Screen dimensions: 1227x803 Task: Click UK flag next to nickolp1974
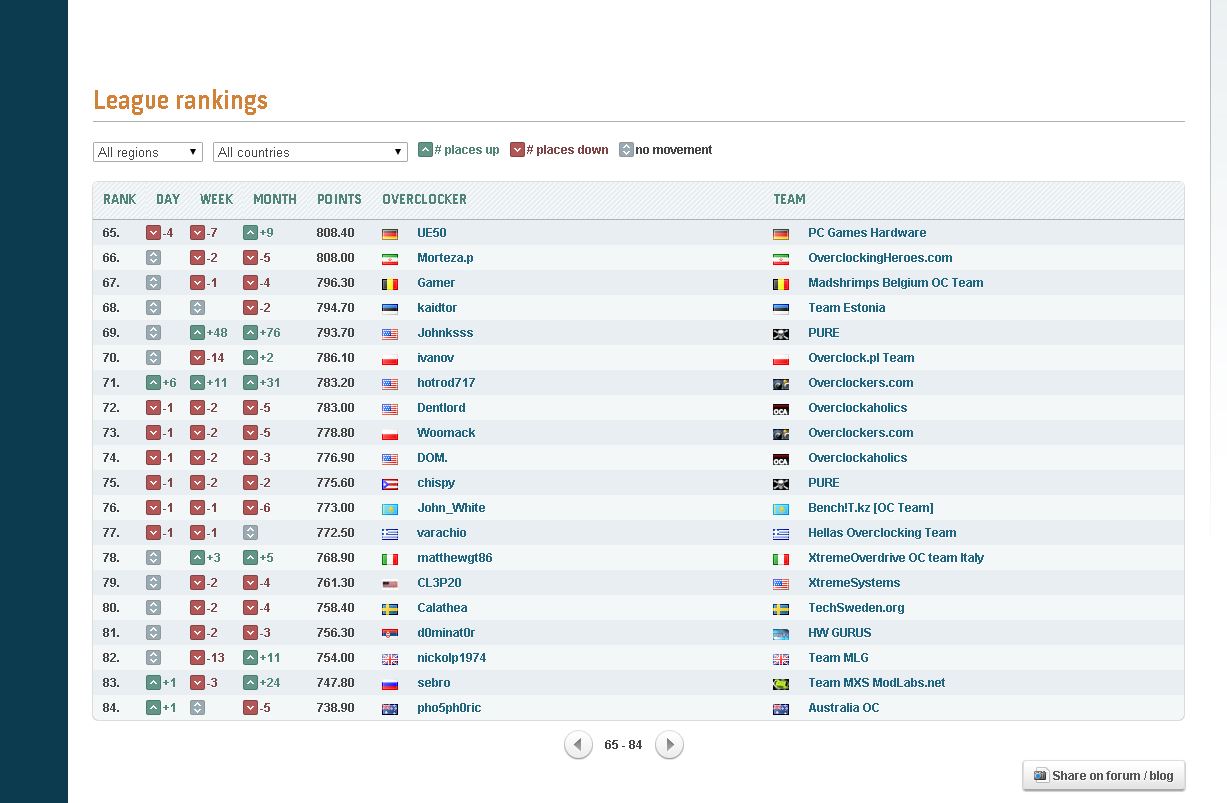[390, 658]
